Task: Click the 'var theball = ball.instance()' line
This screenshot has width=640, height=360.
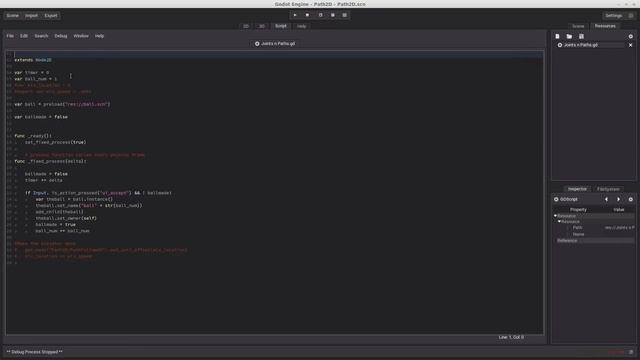Action: pyautogui.click(x=74, y=199)
